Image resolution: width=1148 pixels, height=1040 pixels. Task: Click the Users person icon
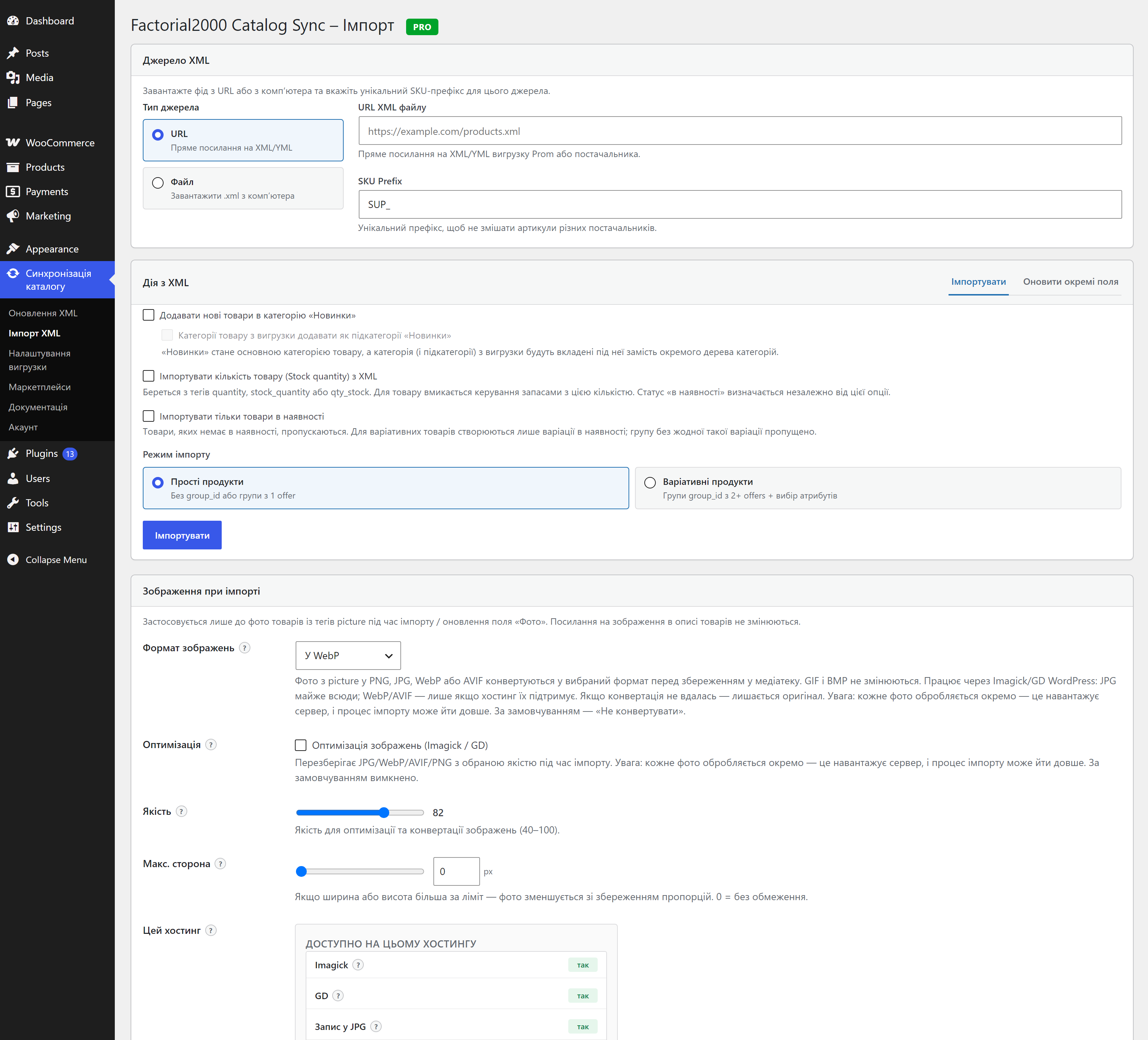pyautogui.click(x=13, y=479)
